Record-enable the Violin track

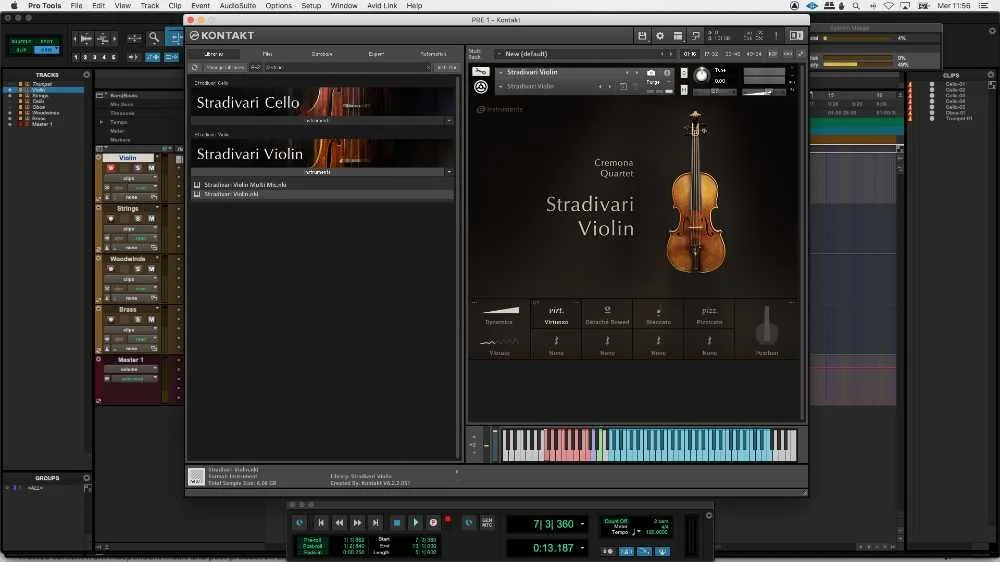click(111, 168)
